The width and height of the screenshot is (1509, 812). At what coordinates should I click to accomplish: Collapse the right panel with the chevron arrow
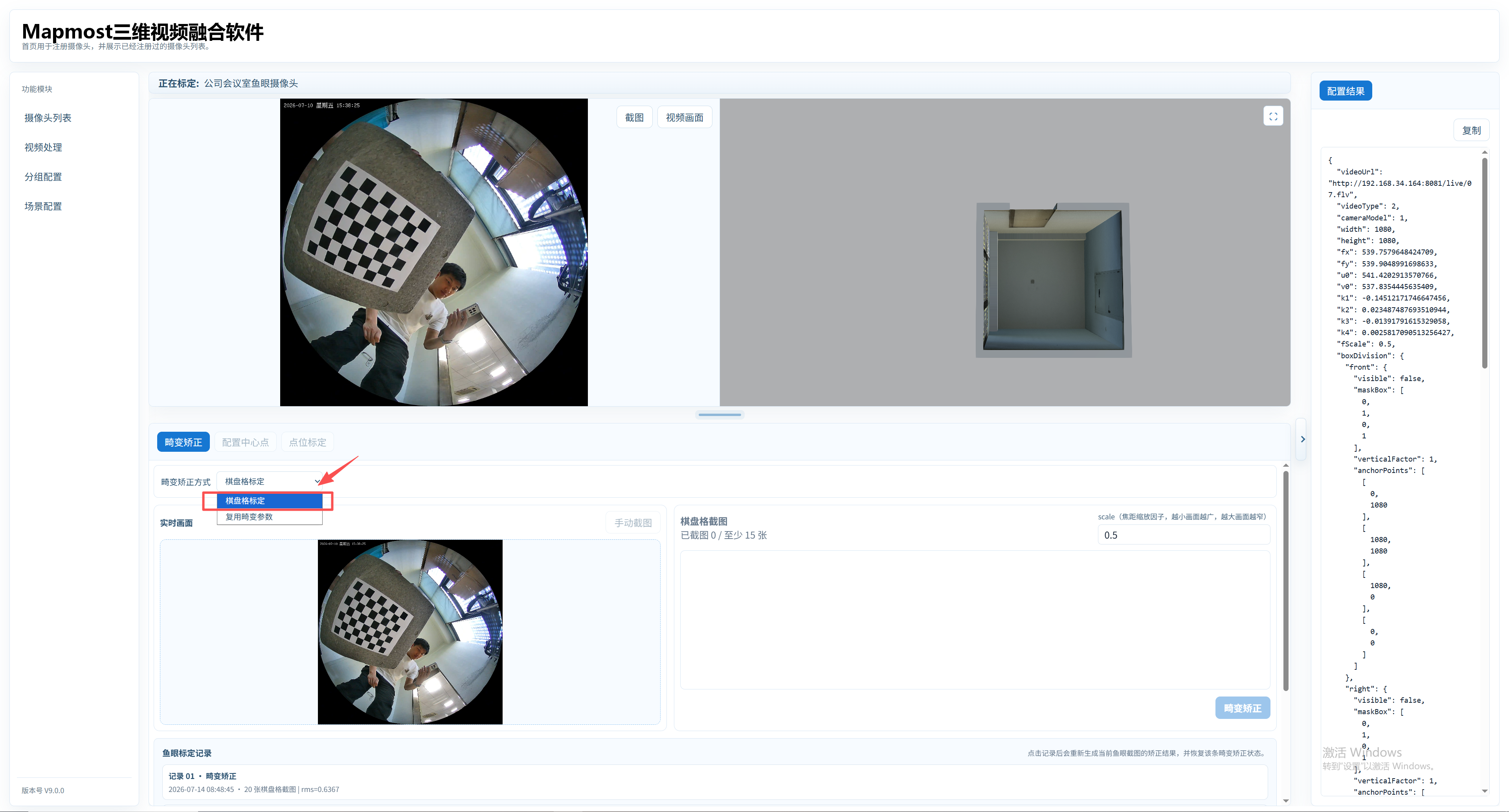pos(1302,439)
